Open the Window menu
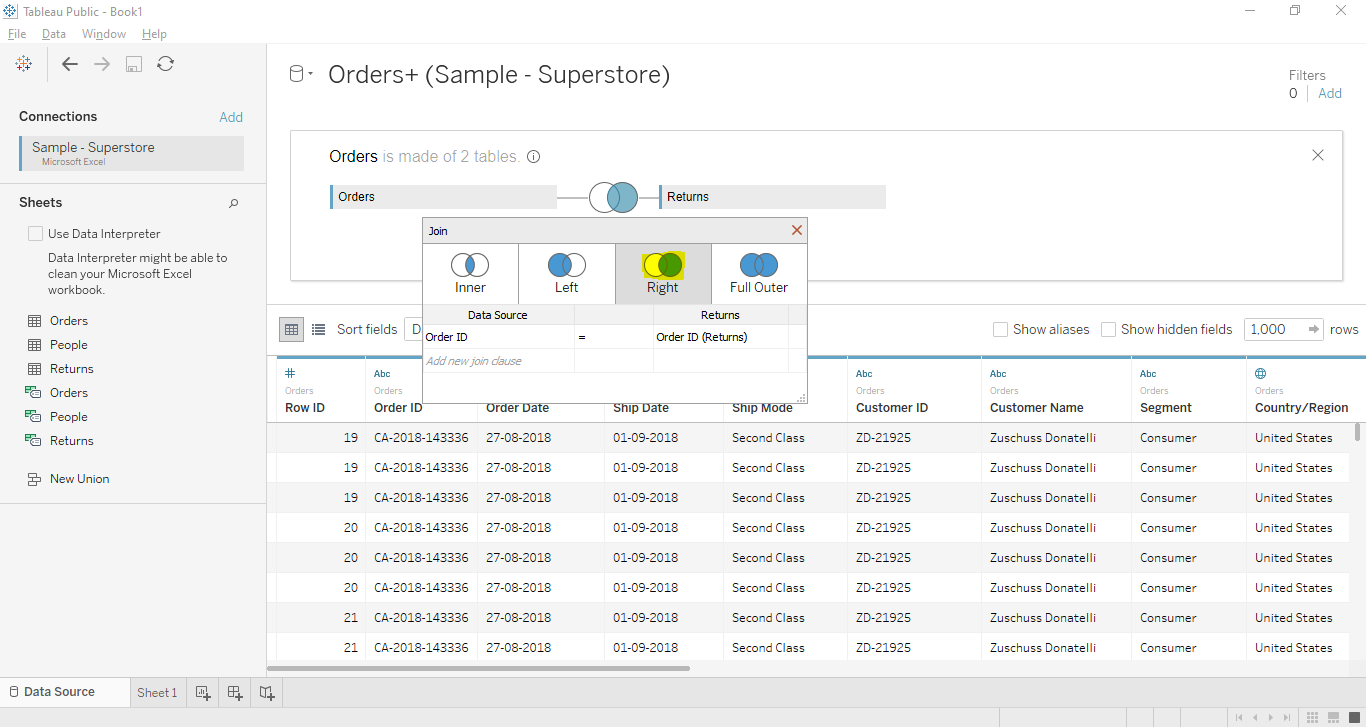Image resolution: width=1366 pixels, height=727 pixels. pyautogui.click(x=104, y=34)
